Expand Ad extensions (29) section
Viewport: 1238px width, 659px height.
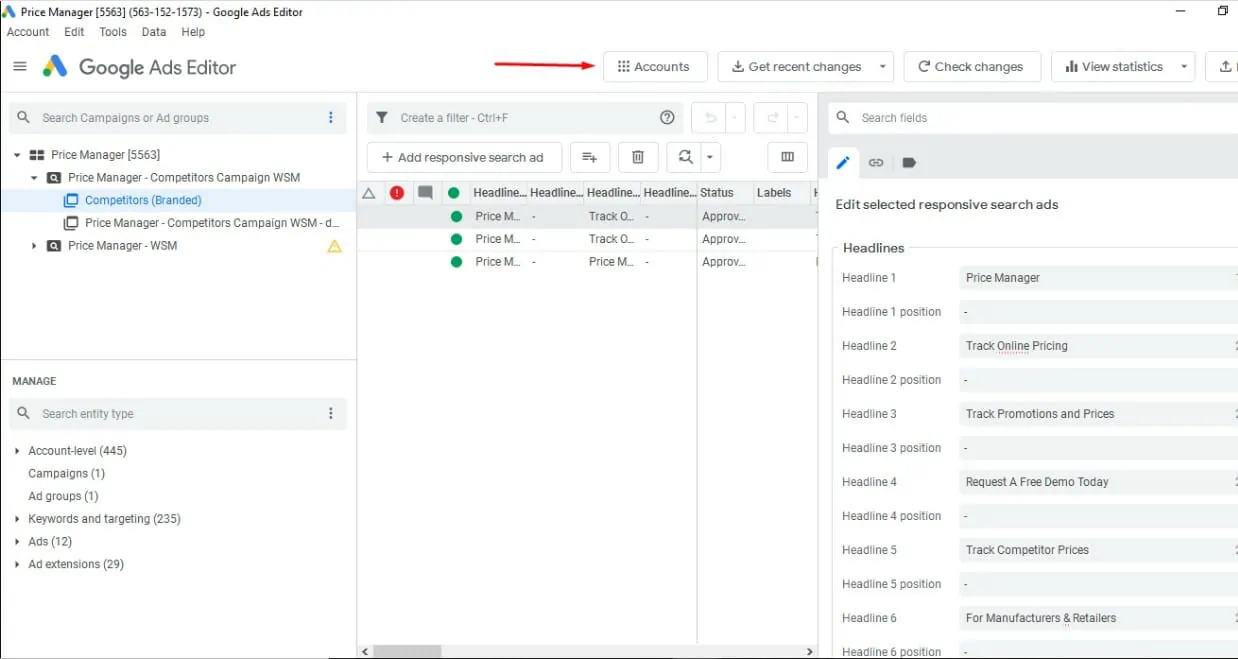[x=17, y=565]
